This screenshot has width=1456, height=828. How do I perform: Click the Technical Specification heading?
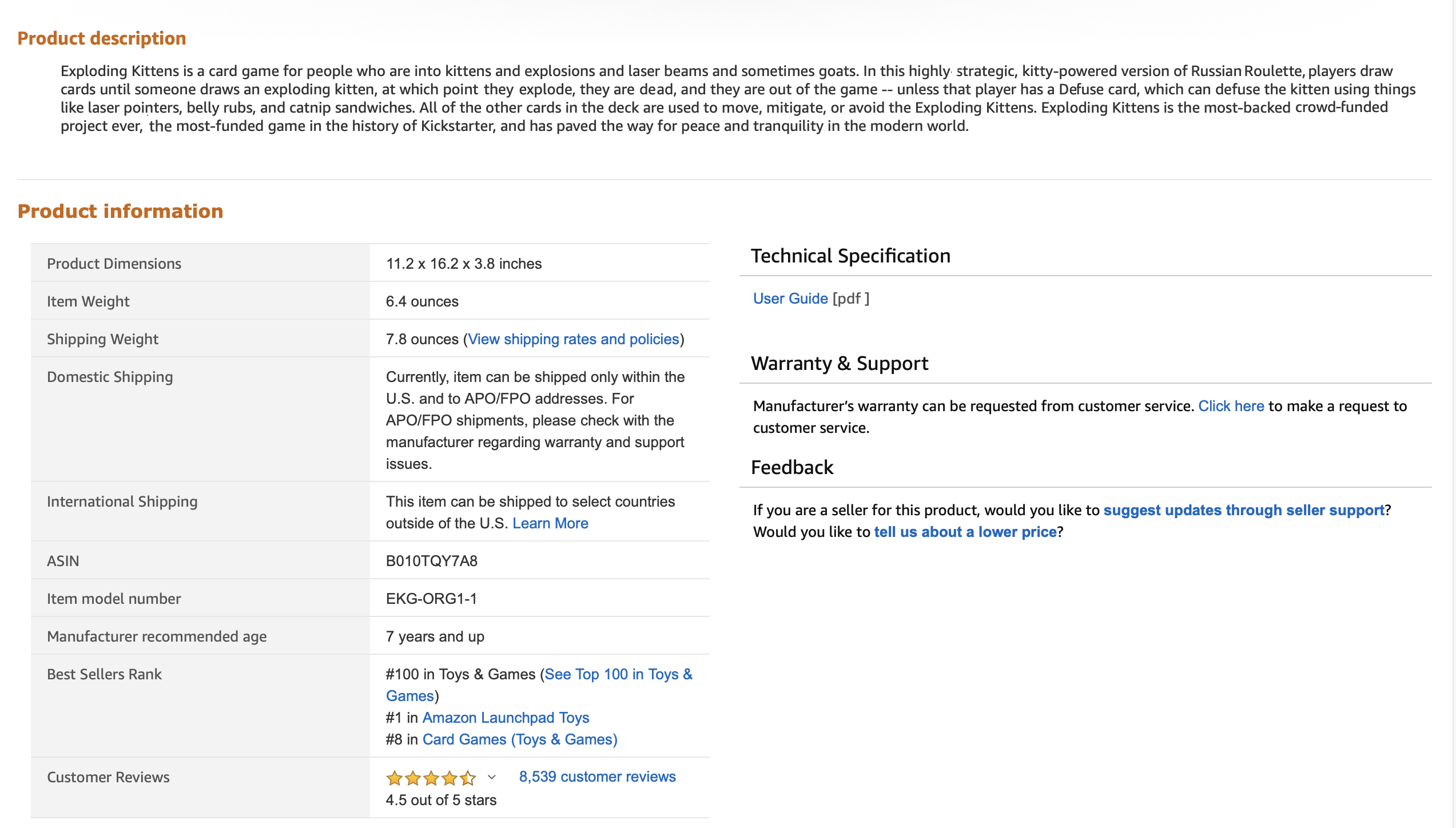pos(850,256)
